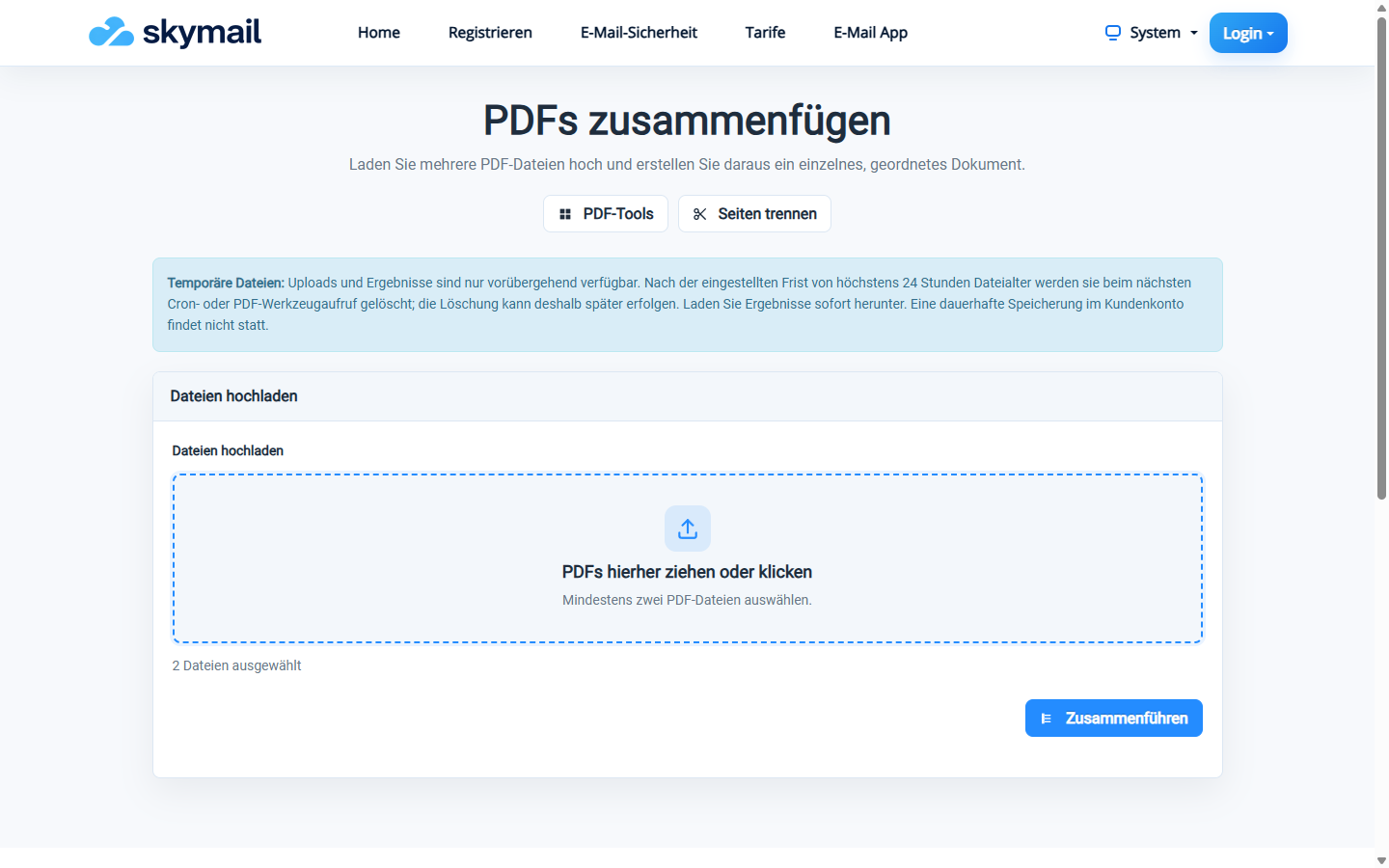Open the Registrieren page
The image size is (1389, 868).
tap(490, 33)
